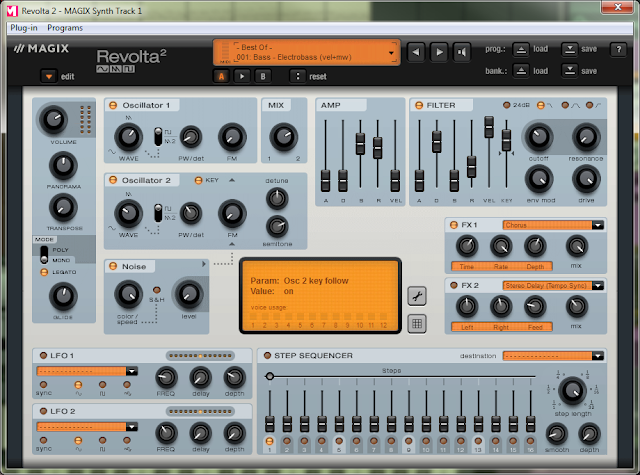This screenshot has width=640, height=475.
Task: Open the wrench settings icon
Action: [417, 296]
